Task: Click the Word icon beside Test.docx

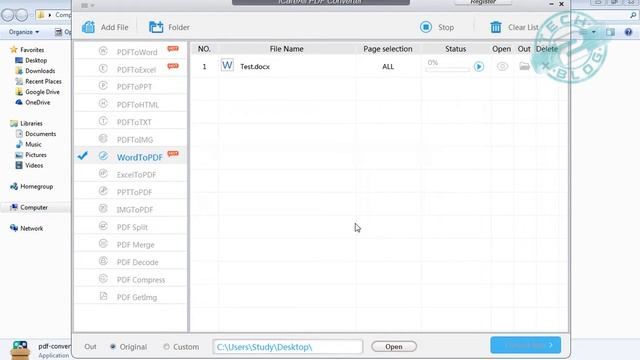Action: (227, 65)
